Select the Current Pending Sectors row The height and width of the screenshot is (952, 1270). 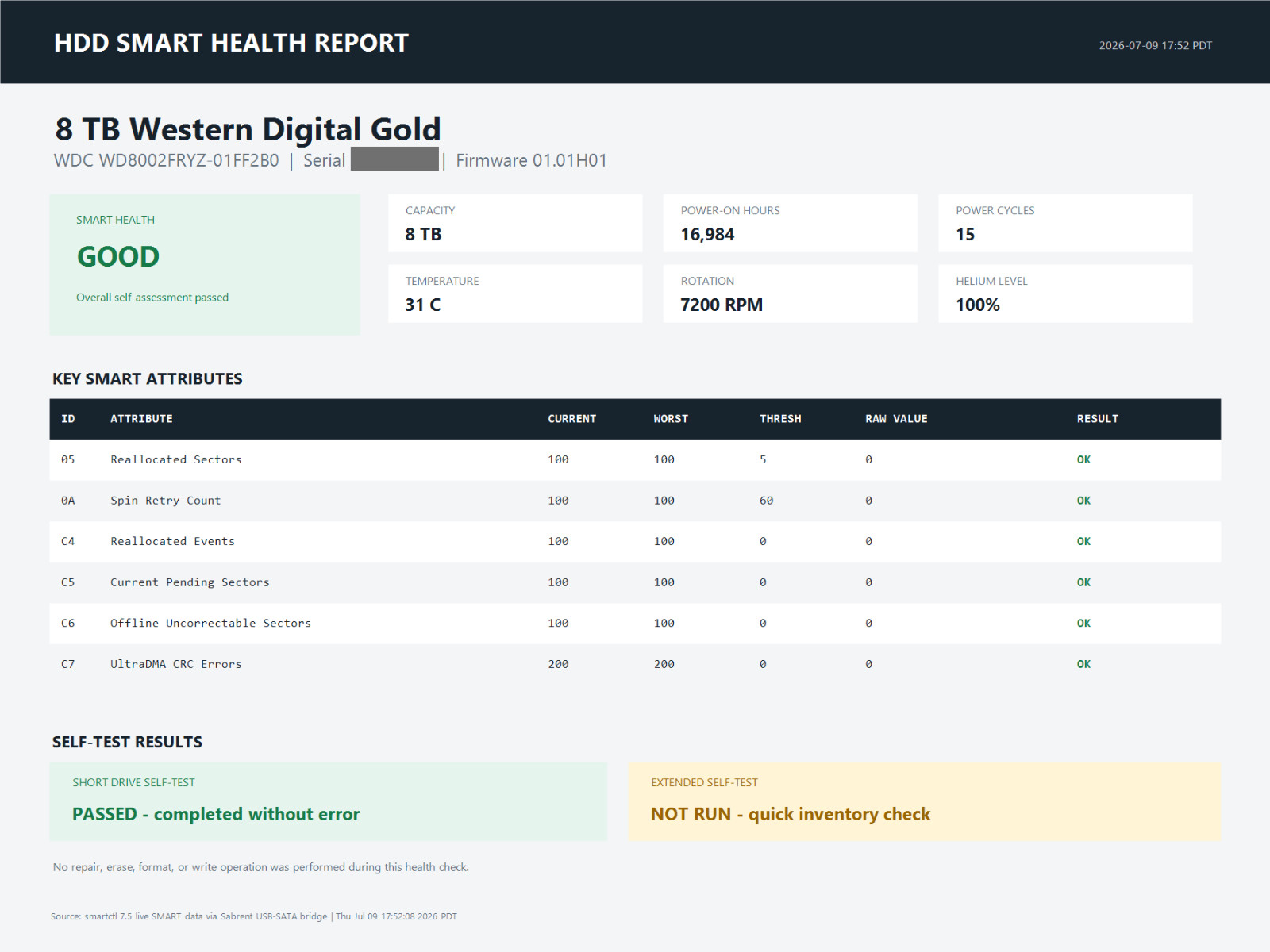point(635,582)
